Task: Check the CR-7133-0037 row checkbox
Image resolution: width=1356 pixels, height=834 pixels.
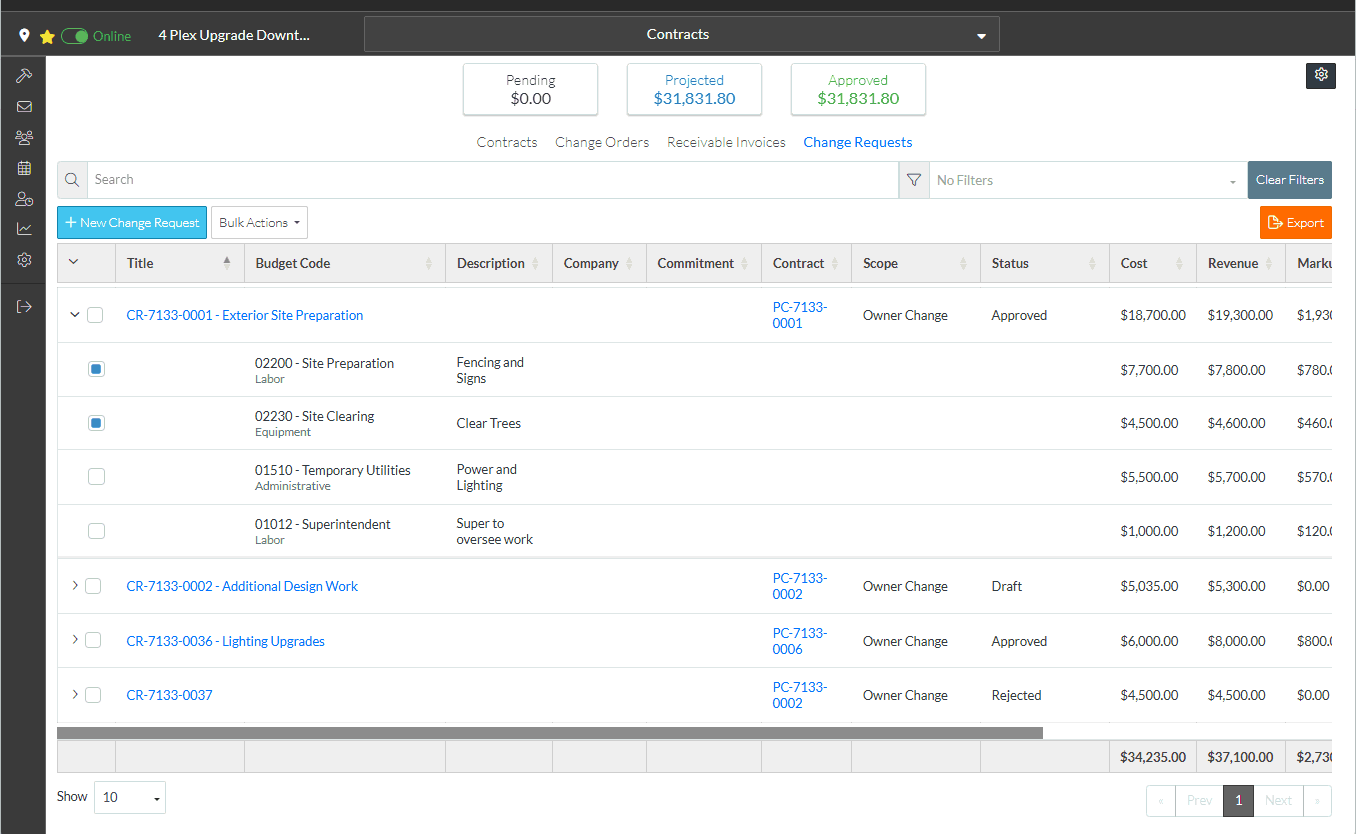Action: (93, 695)
